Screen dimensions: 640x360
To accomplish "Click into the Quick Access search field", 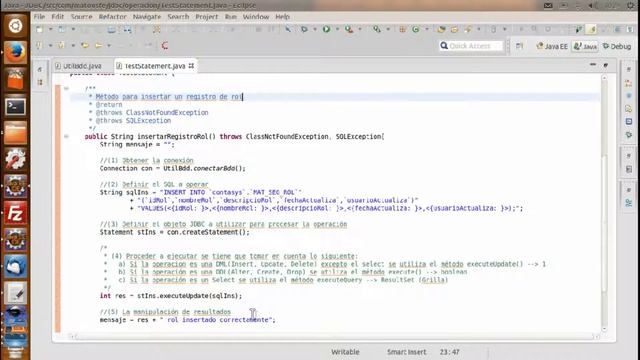I will point(471,46).
